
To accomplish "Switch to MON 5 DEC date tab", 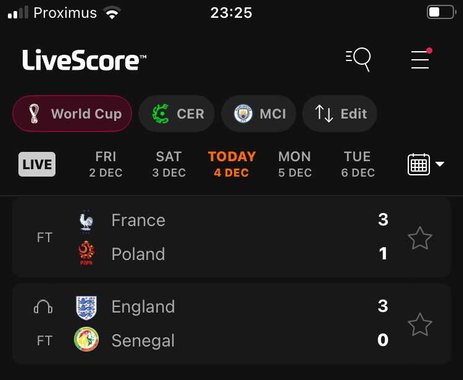I will [x=295, y=164].
